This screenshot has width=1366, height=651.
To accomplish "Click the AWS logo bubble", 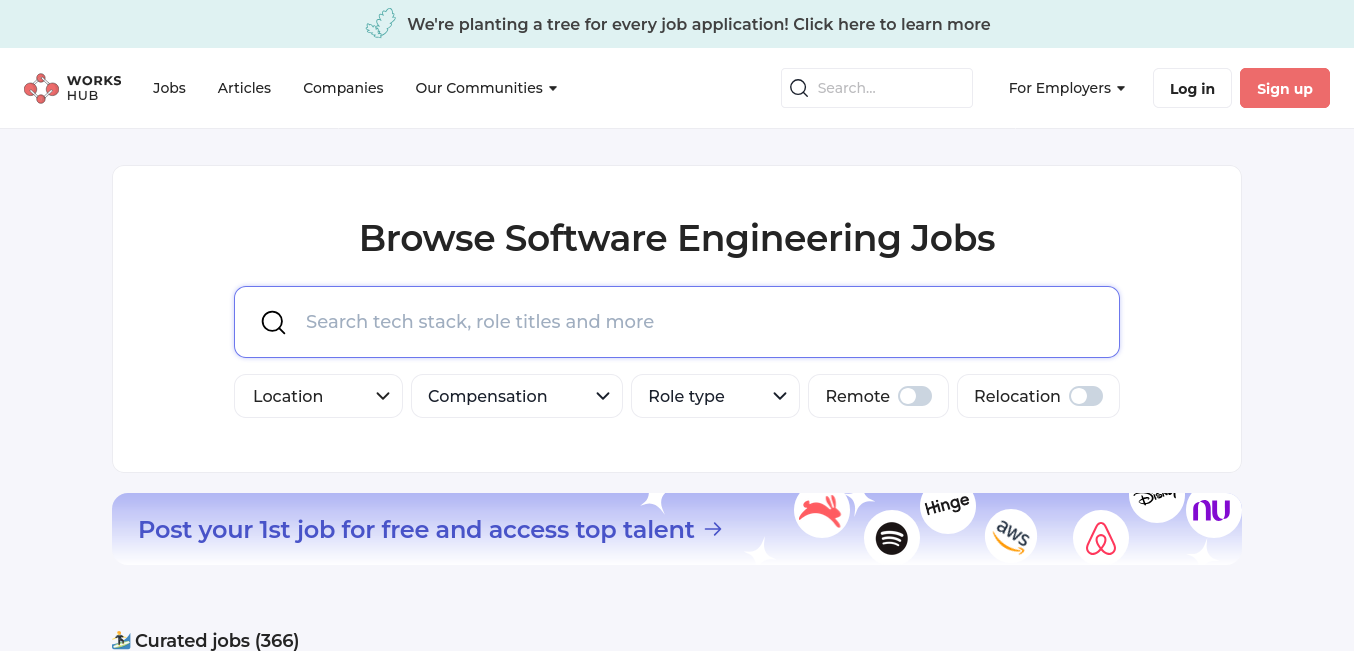I will click(1011, 536).
